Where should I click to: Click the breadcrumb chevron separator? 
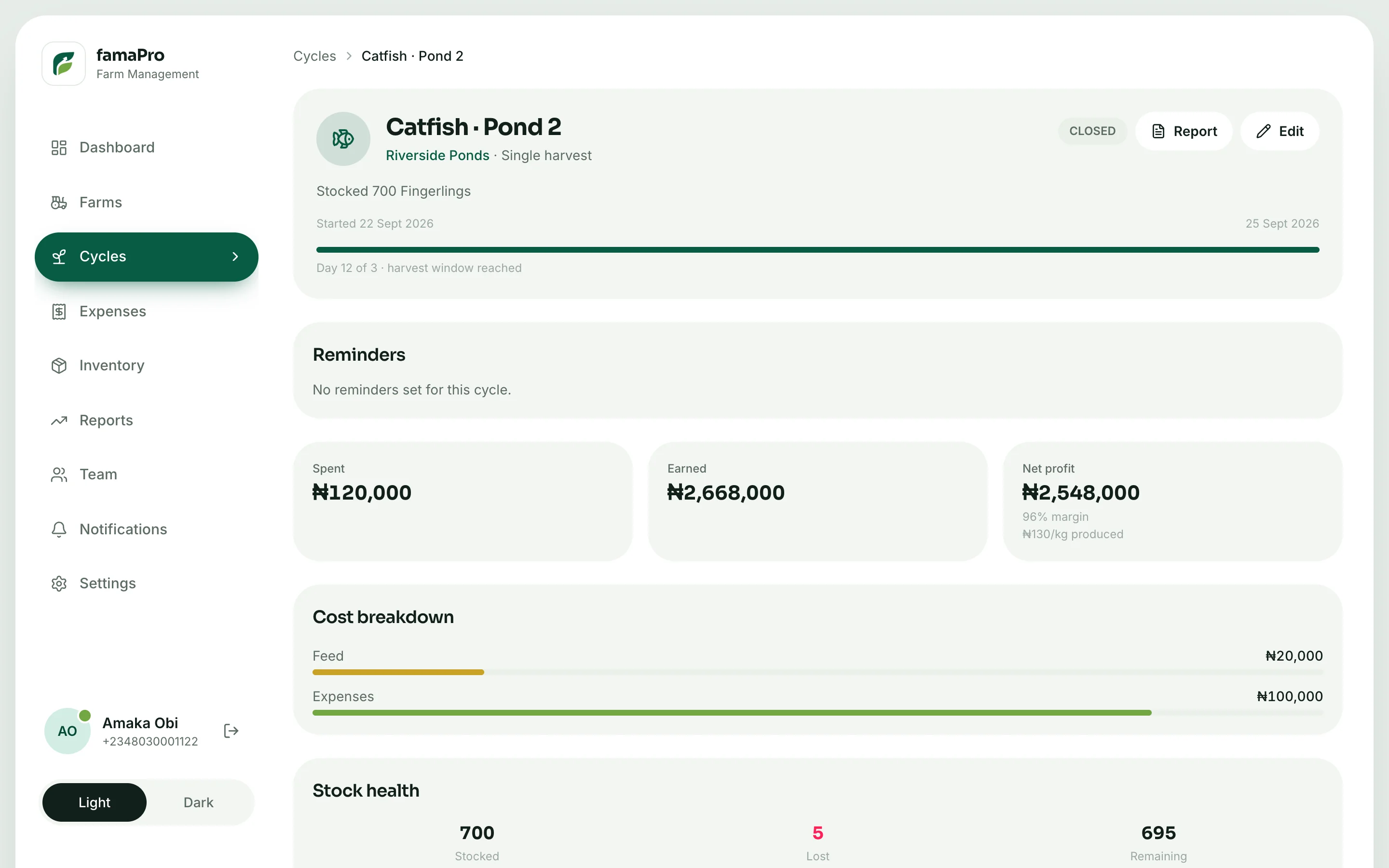click(x=349, y=56)
